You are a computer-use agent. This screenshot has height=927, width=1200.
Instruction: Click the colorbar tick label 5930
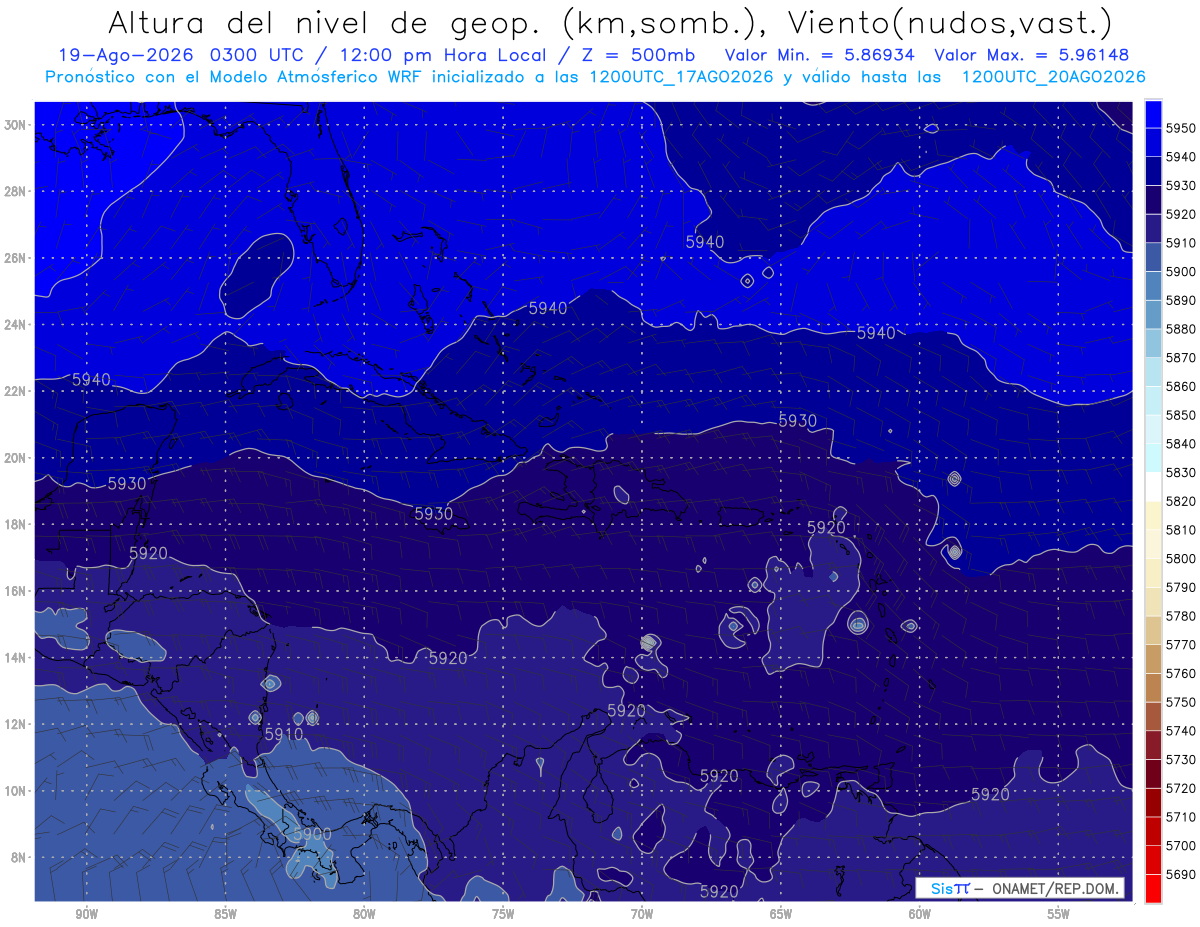coord(1180,186)
